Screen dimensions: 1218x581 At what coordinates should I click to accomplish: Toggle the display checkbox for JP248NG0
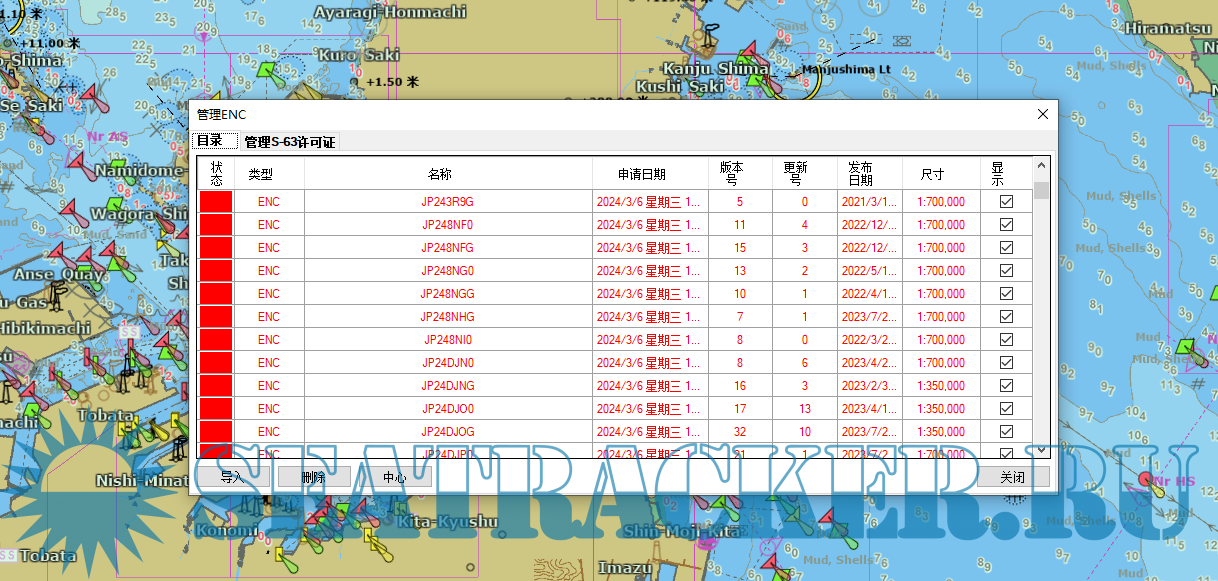point(1006,271)
